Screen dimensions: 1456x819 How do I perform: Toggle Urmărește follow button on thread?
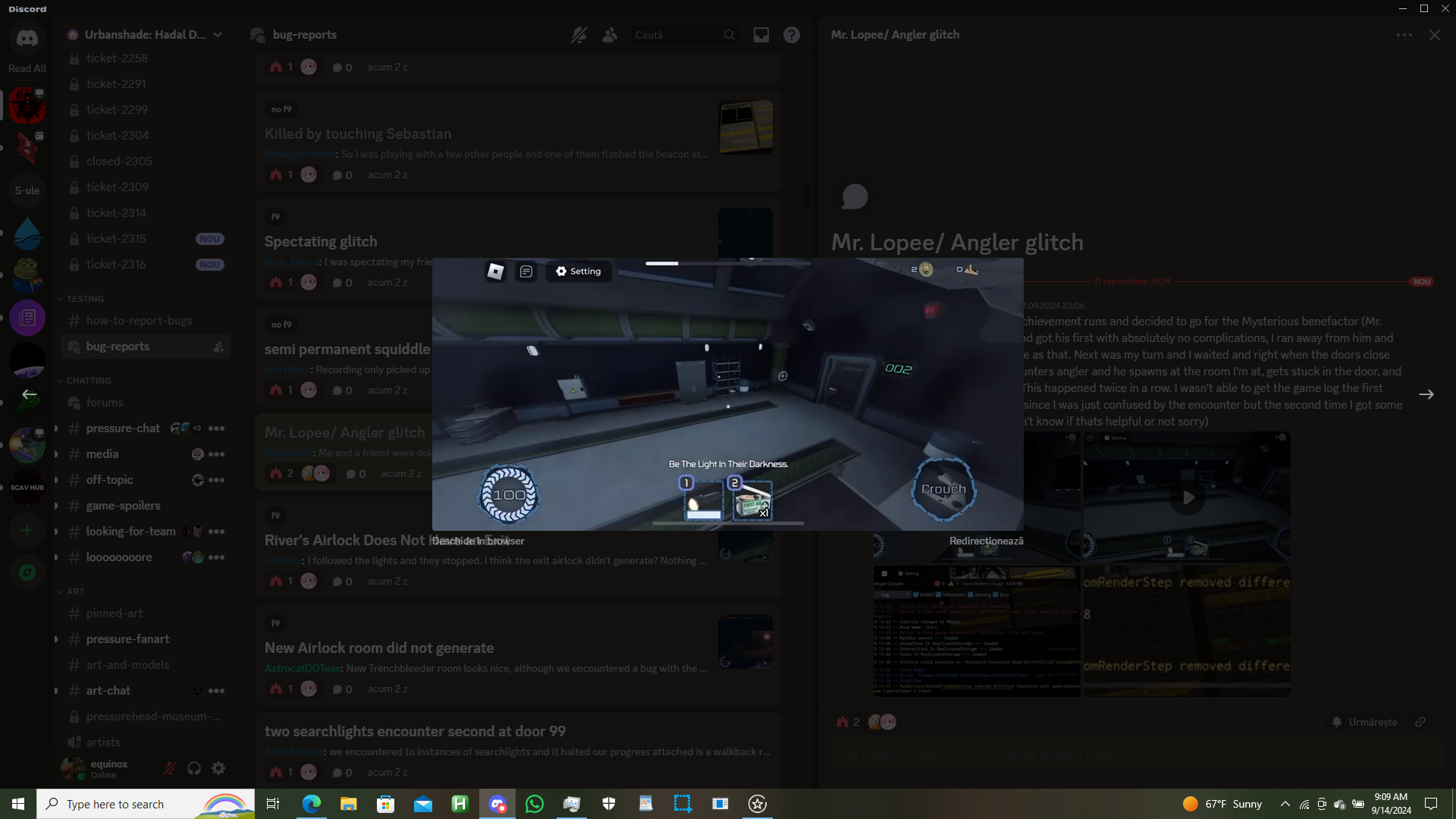pos(1364,722)
